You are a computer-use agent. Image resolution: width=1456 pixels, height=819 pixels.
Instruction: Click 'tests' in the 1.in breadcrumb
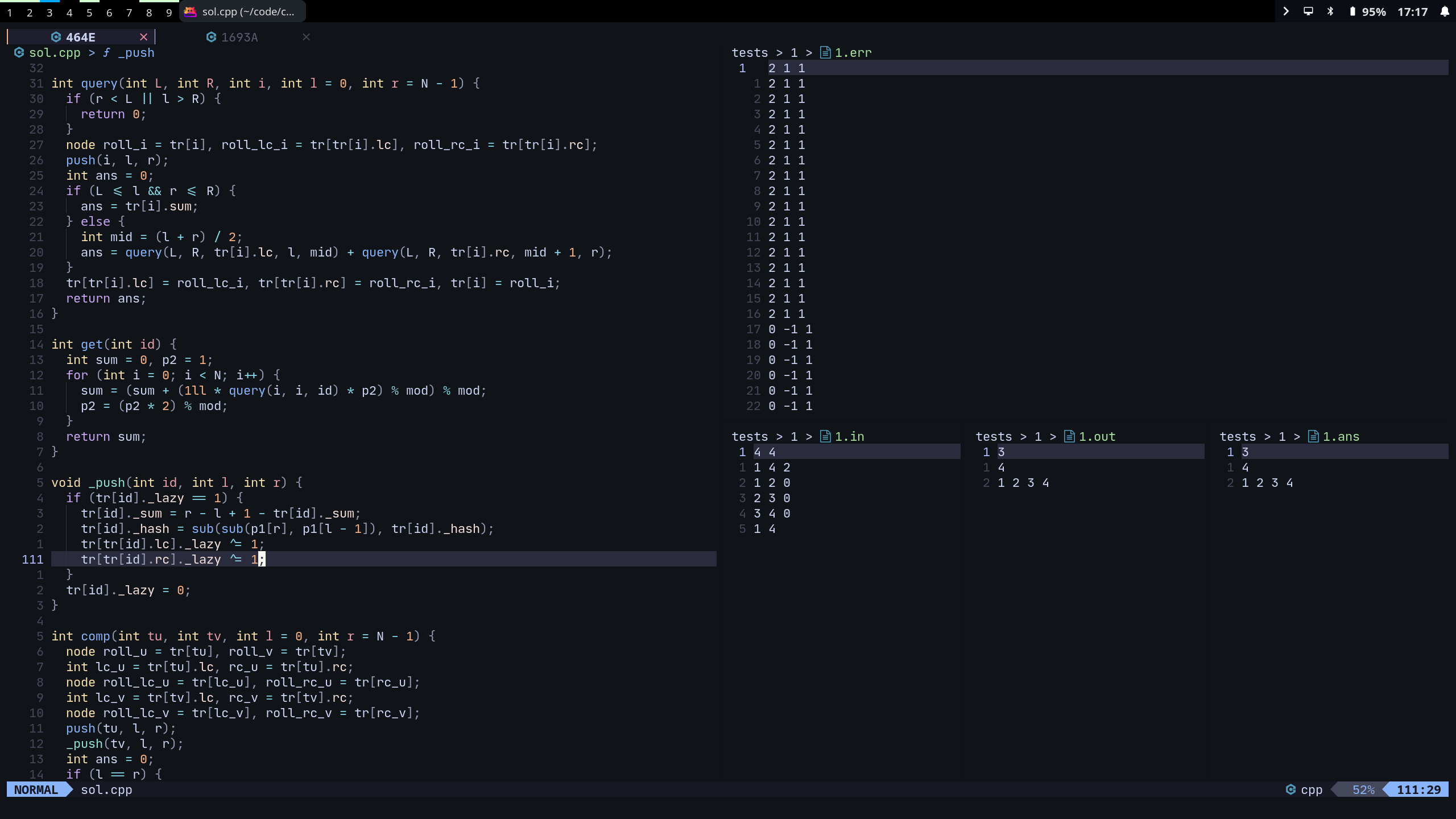750,436
